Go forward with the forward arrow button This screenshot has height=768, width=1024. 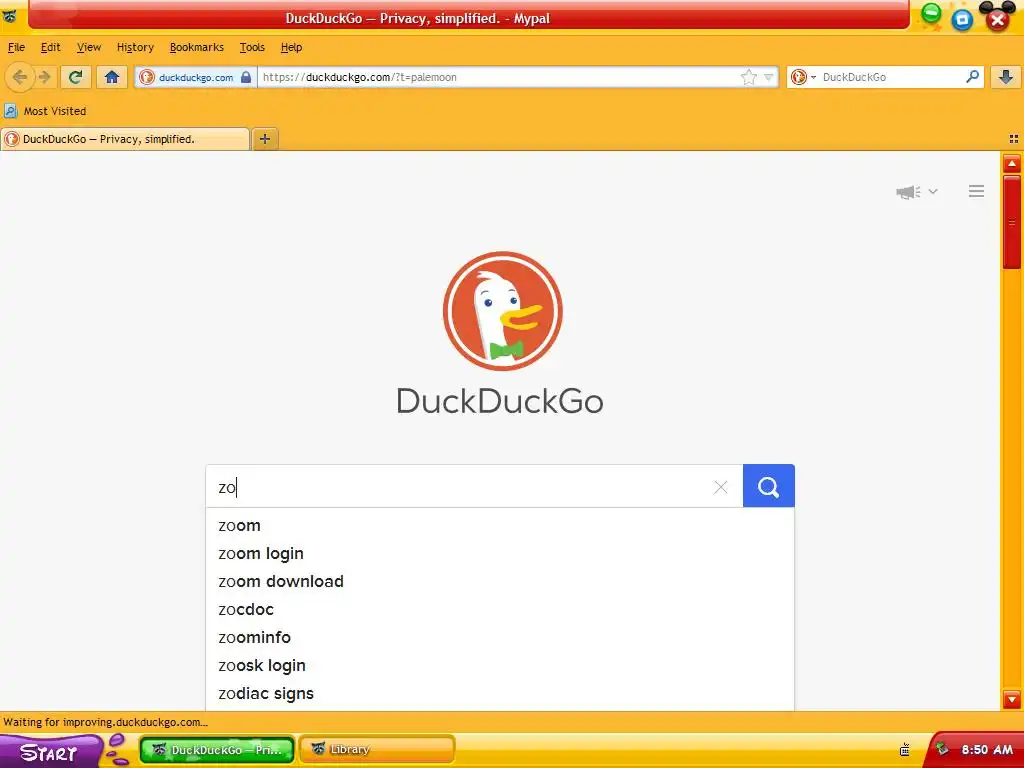[x=44, y=77]
